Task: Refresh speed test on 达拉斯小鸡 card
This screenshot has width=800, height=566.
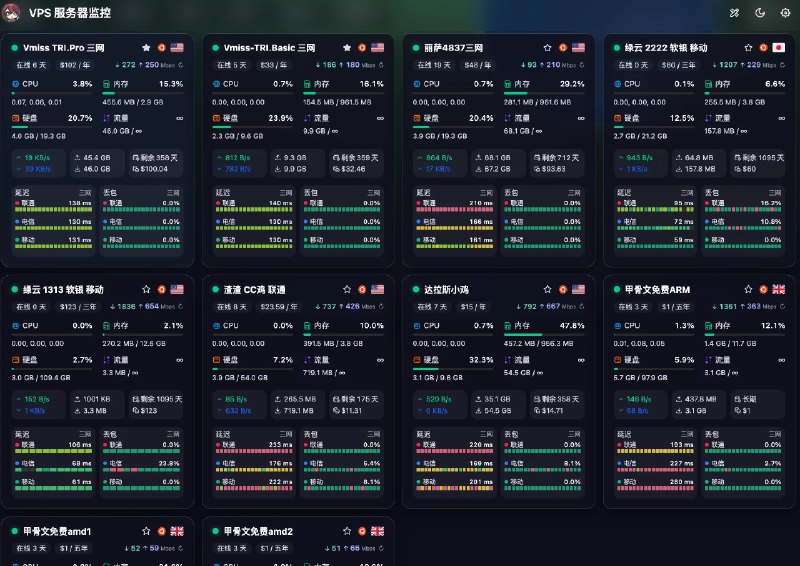Action: pyautogui.click(x=582, y=307)
